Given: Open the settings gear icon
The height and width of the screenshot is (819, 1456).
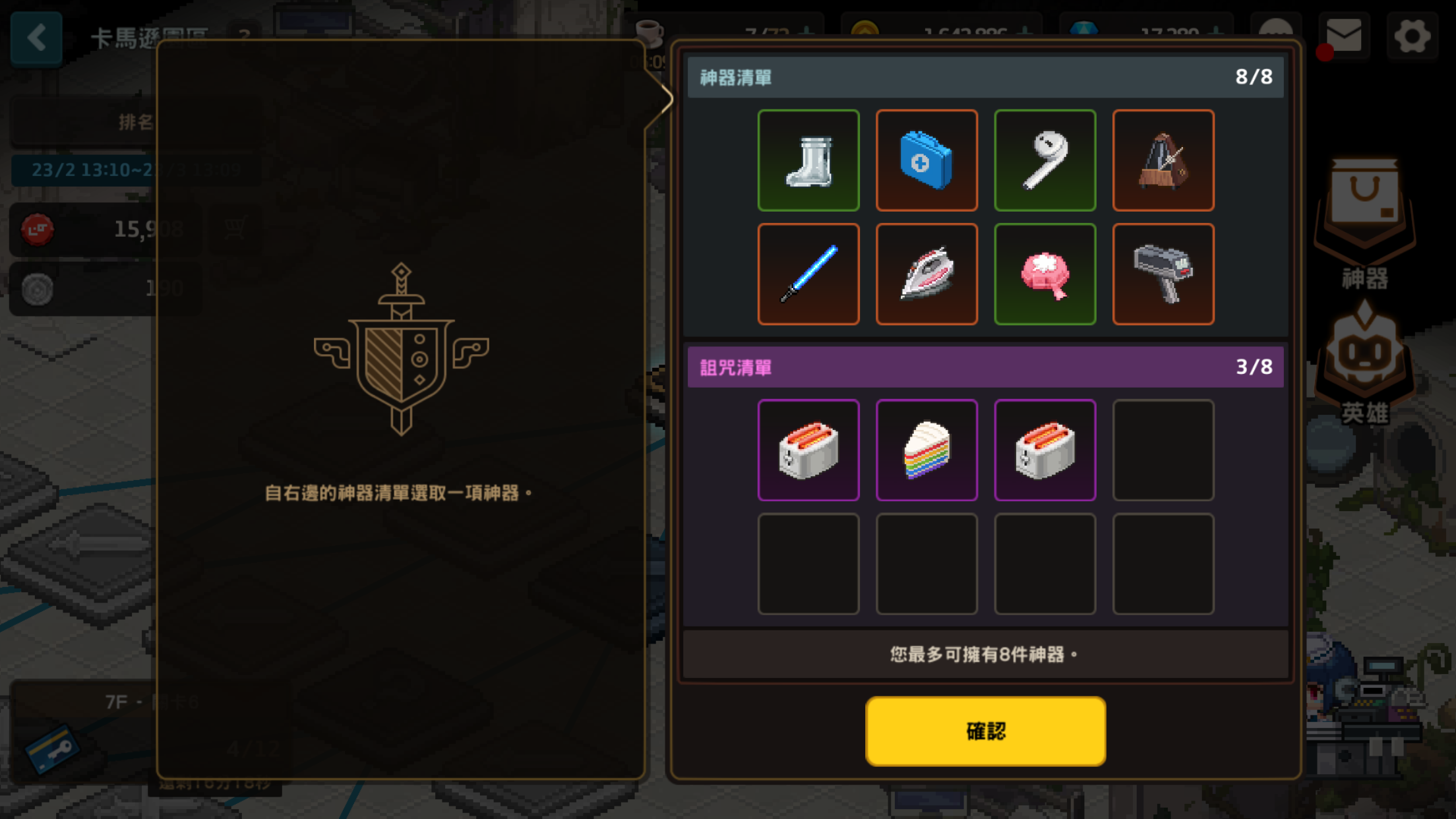Looking at the screenshot, I should [1412, 36].
